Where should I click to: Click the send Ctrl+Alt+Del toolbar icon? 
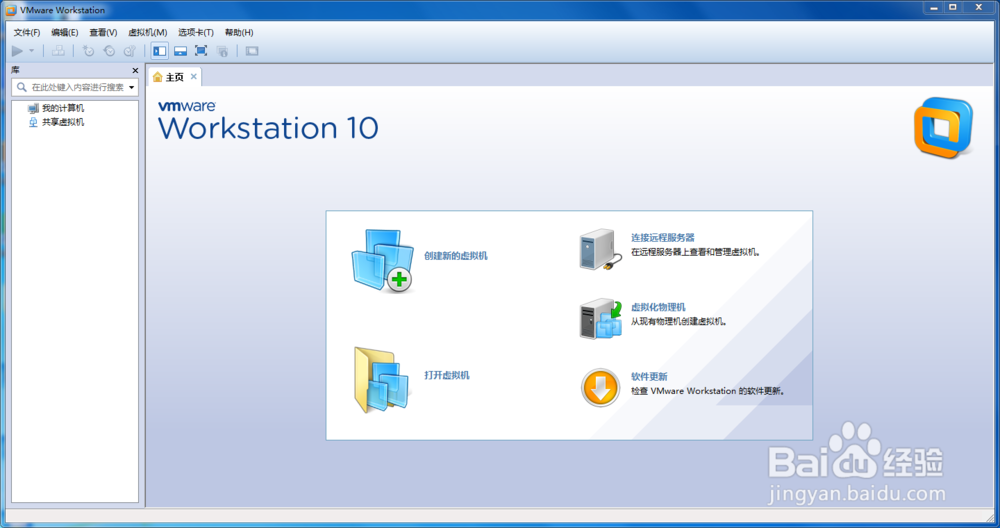tap(58, 51)
